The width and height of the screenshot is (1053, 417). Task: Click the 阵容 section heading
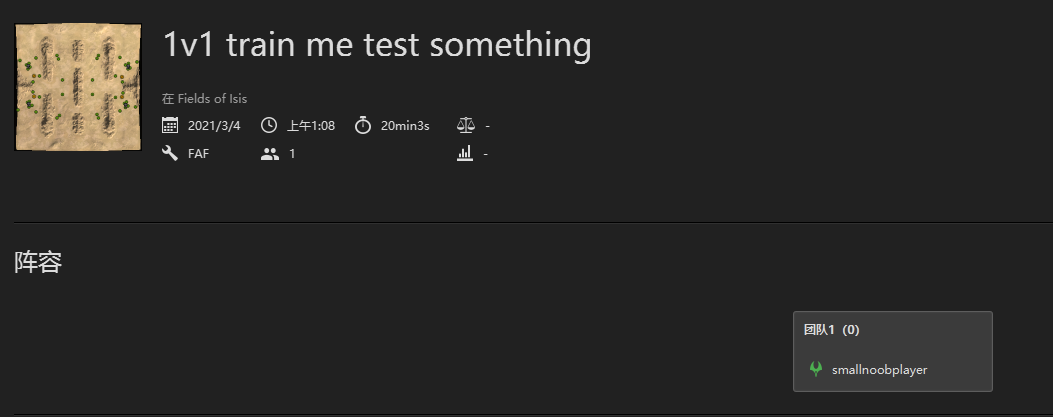38,262
